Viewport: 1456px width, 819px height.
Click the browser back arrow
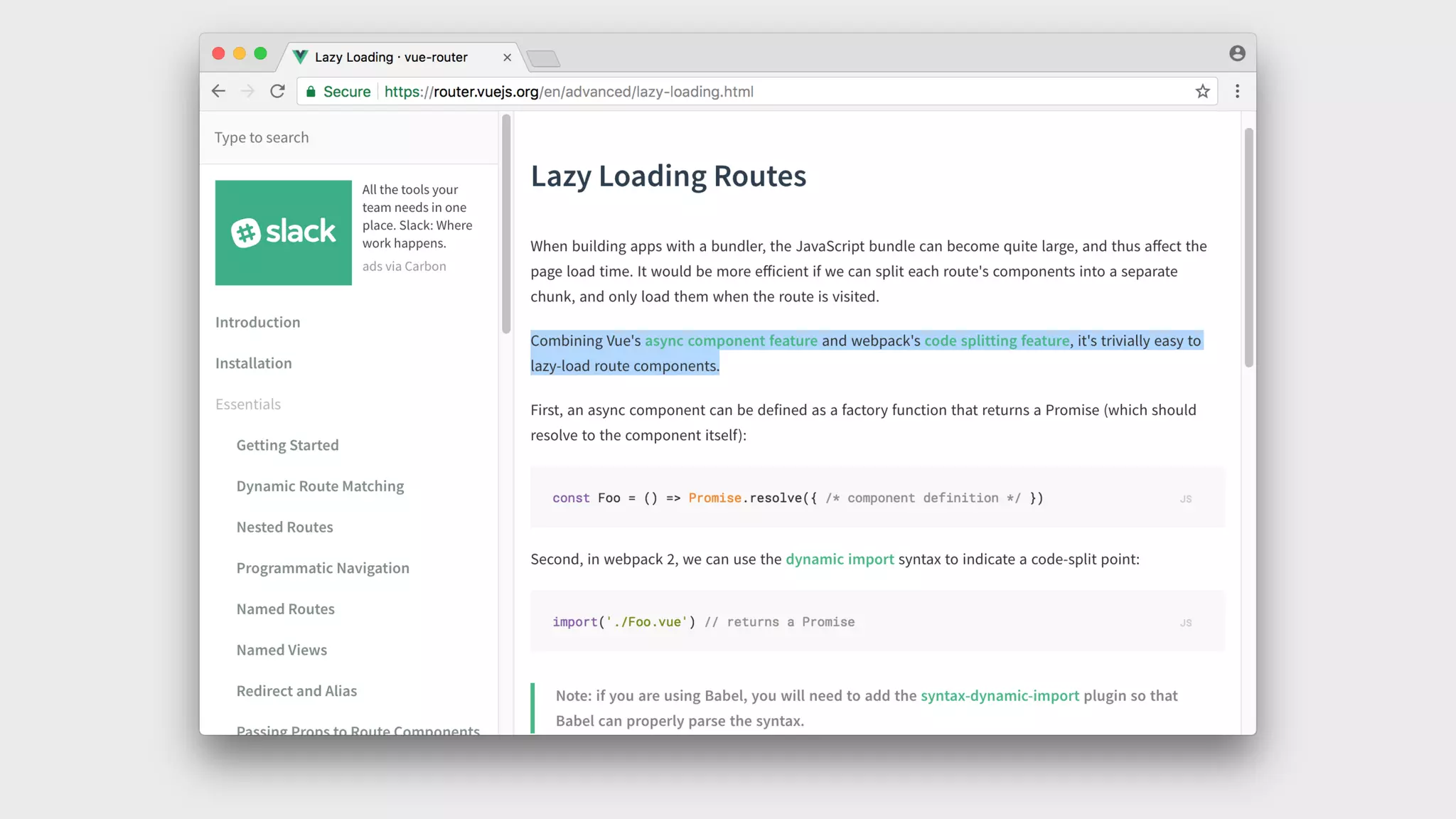[218, 91]
